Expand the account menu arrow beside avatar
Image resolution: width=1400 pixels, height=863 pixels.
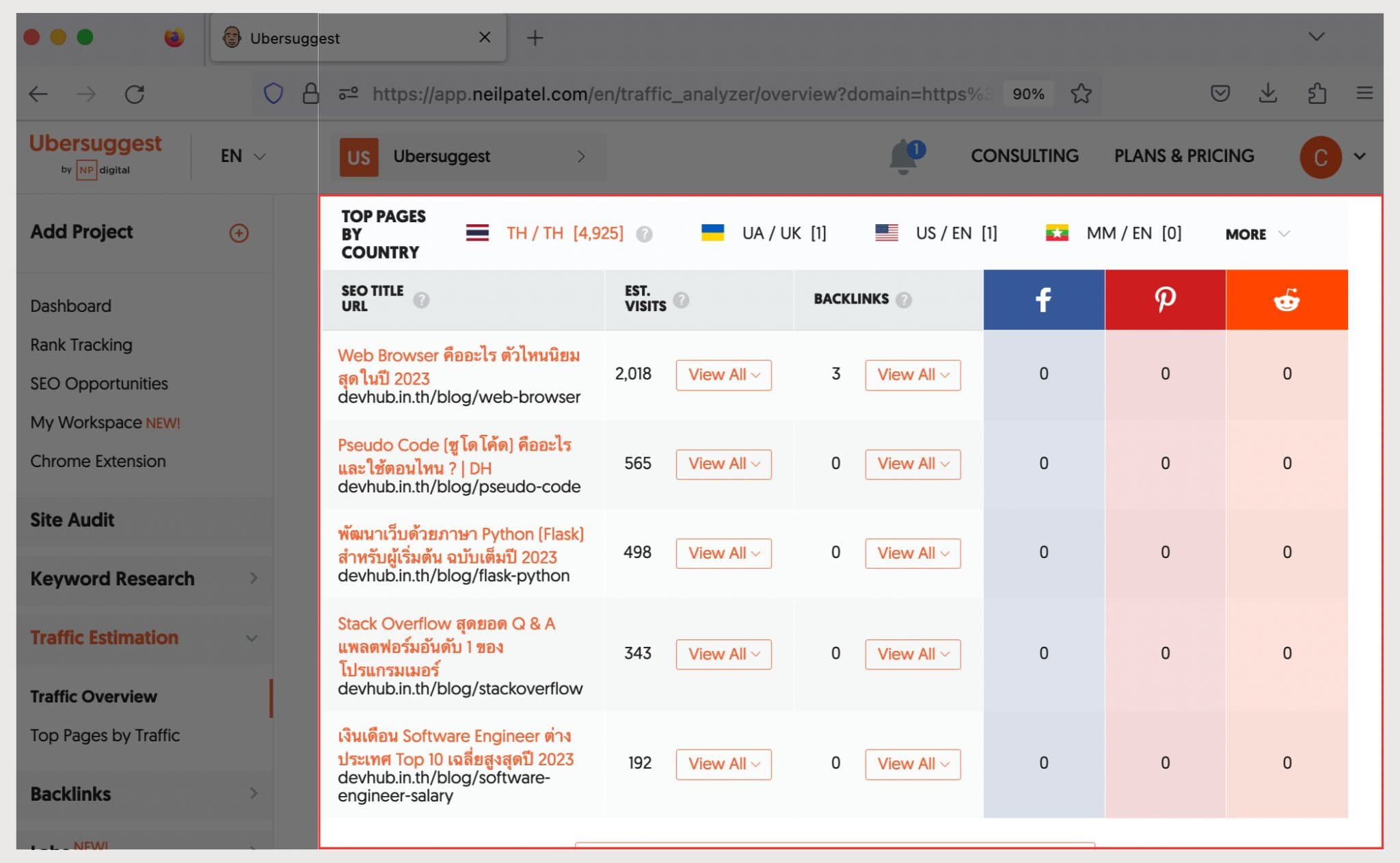coord(1360,157)
